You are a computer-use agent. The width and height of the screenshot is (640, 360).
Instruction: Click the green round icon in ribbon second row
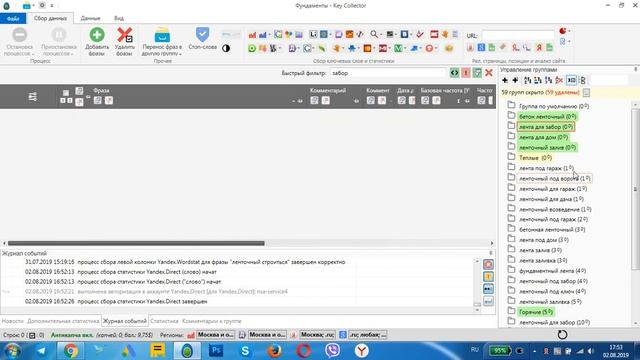click(x=252, y=49)
